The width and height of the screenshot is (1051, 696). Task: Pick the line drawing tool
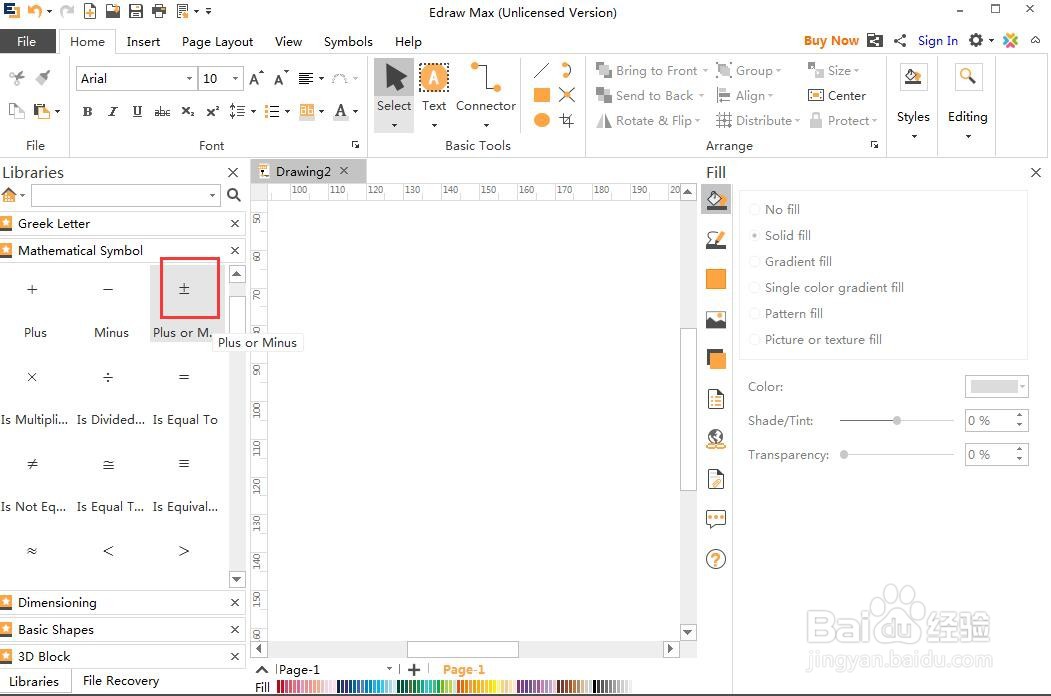point(542,70)
